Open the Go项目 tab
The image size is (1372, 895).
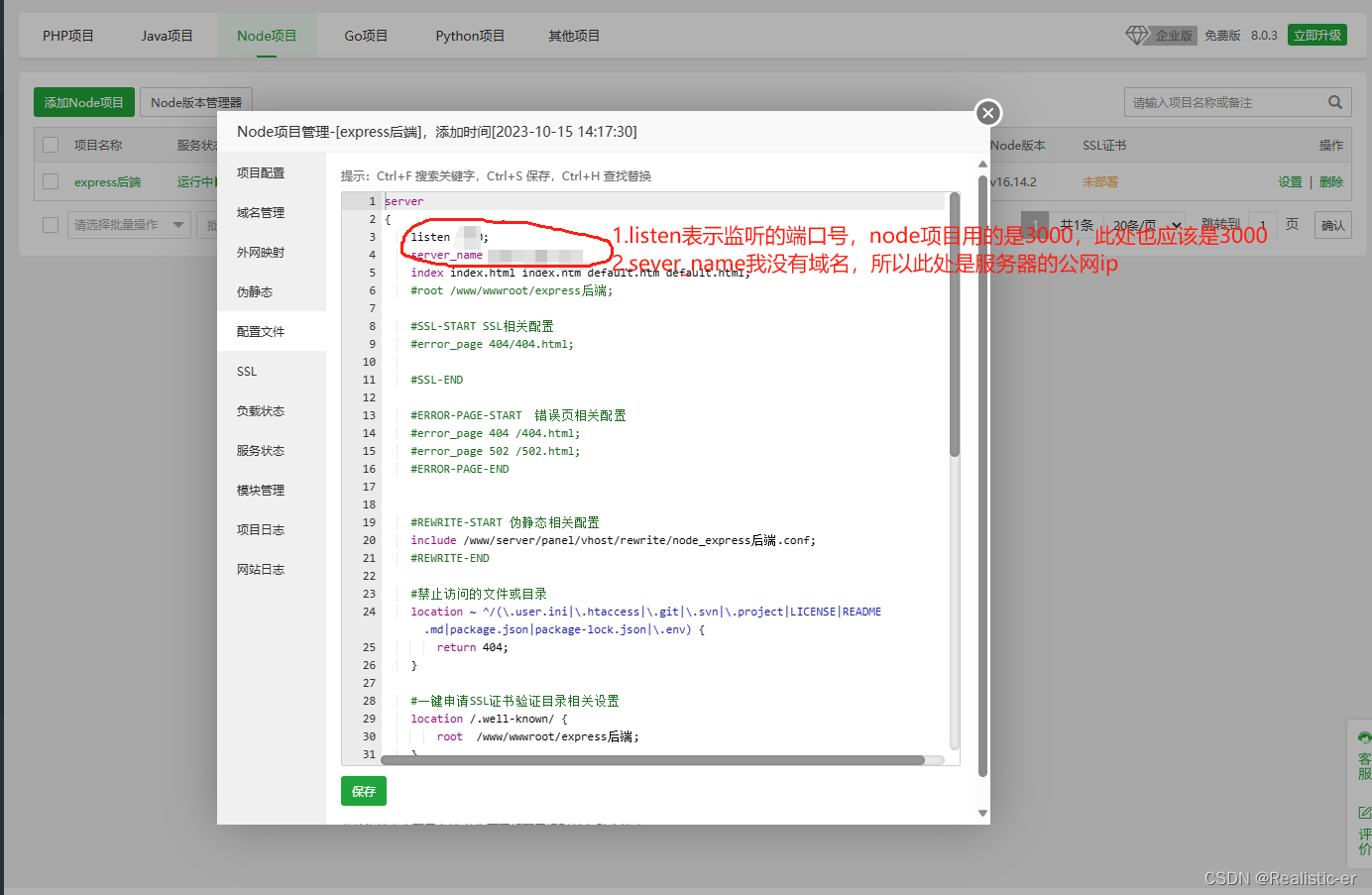[x=367, y=36]
